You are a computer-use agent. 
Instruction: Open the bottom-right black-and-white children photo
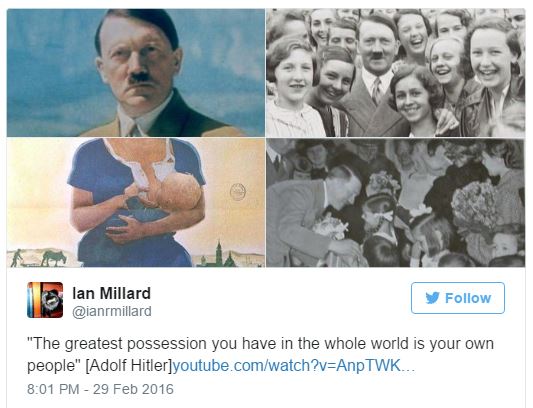point(396,203)
